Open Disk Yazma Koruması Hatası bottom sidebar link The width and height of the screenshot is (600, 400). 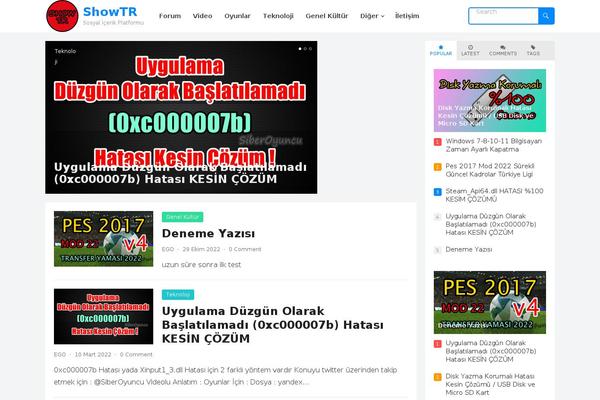(x=490, y=384)
